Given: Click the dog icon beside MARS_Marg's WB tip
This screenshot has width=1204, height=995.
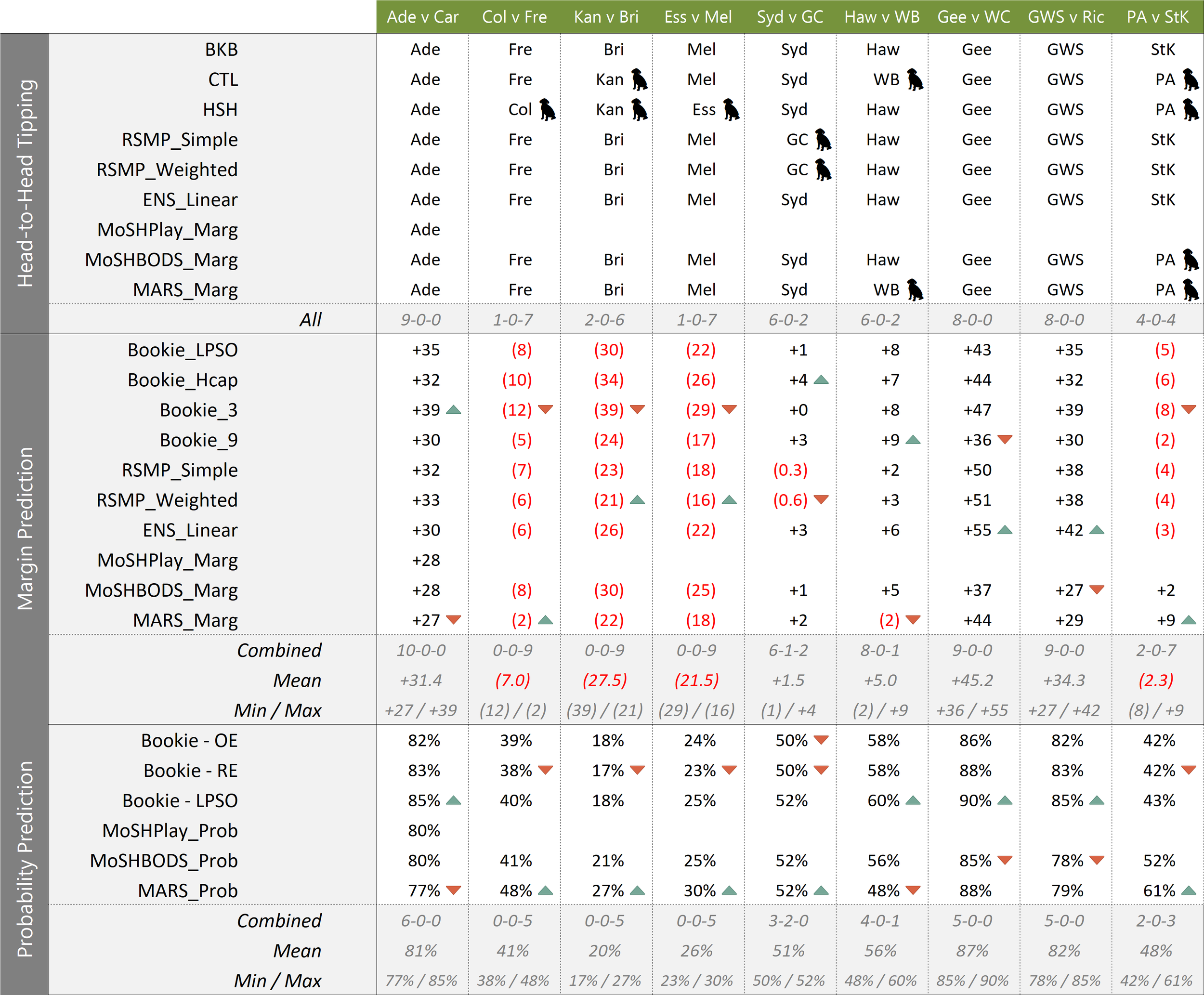Looking at the screenshot, I should (x=915, y=290).
